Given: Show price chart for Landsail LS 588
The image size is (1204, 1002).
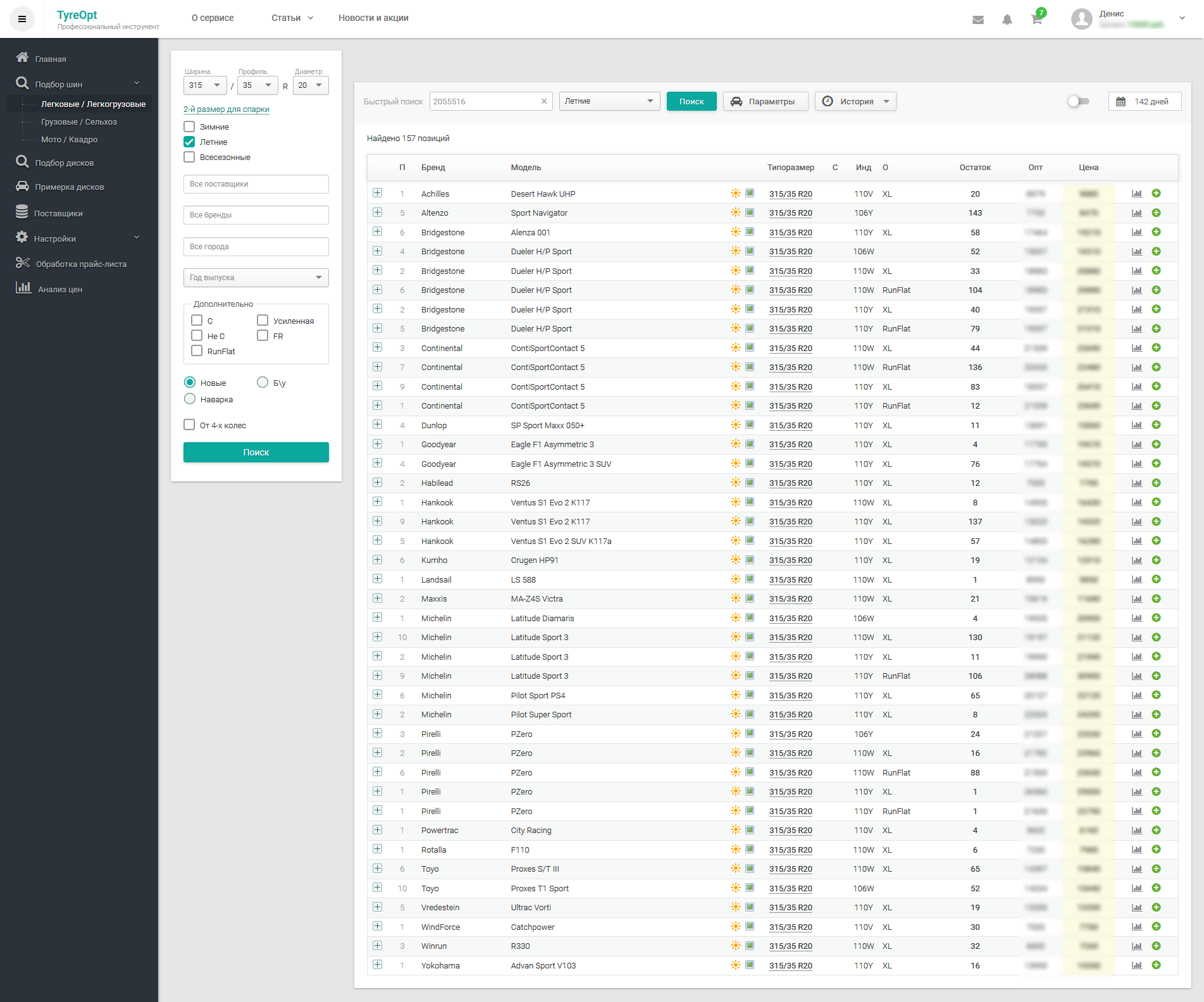Looking at the screenshot, I should pyautogui.click(x=1137, y=579).
